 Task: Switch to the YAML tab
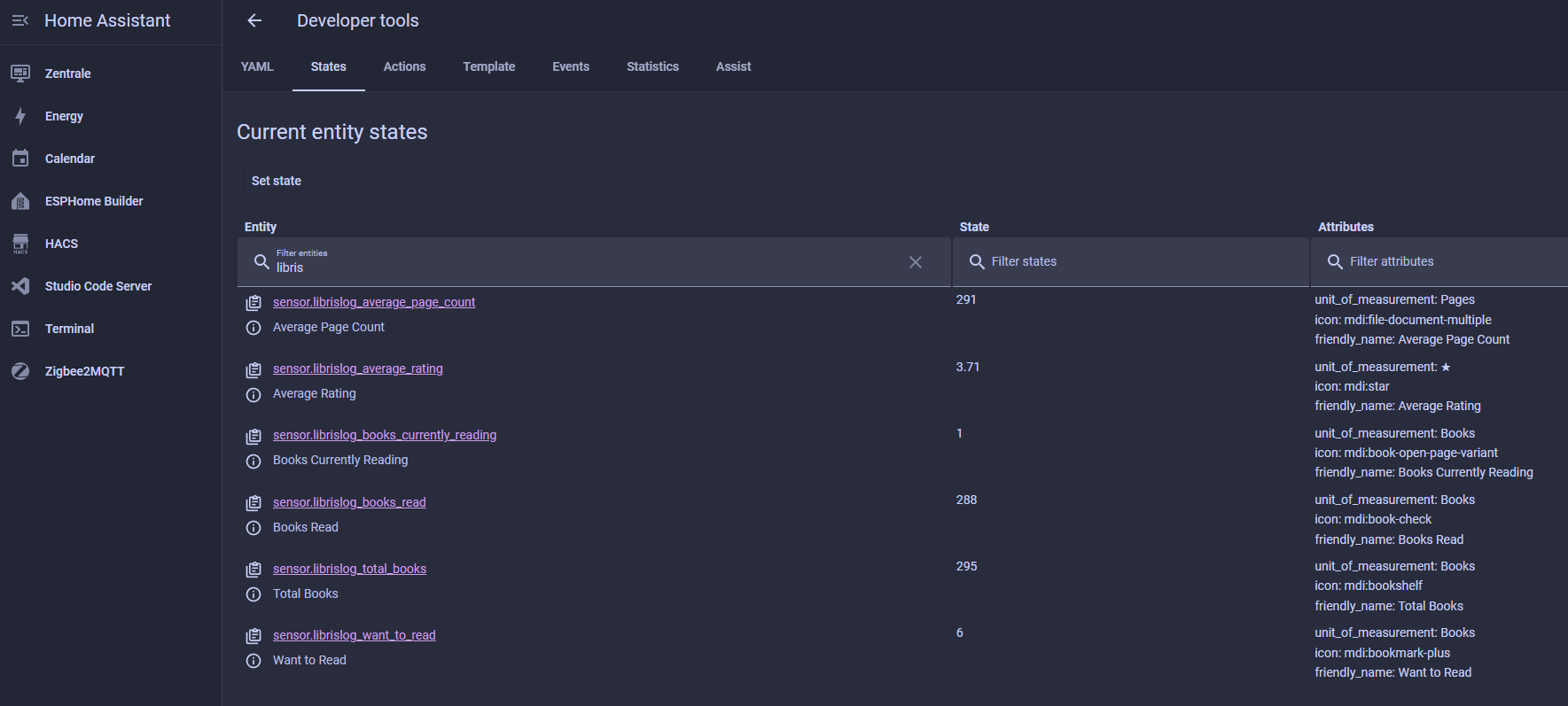(257, 66)
